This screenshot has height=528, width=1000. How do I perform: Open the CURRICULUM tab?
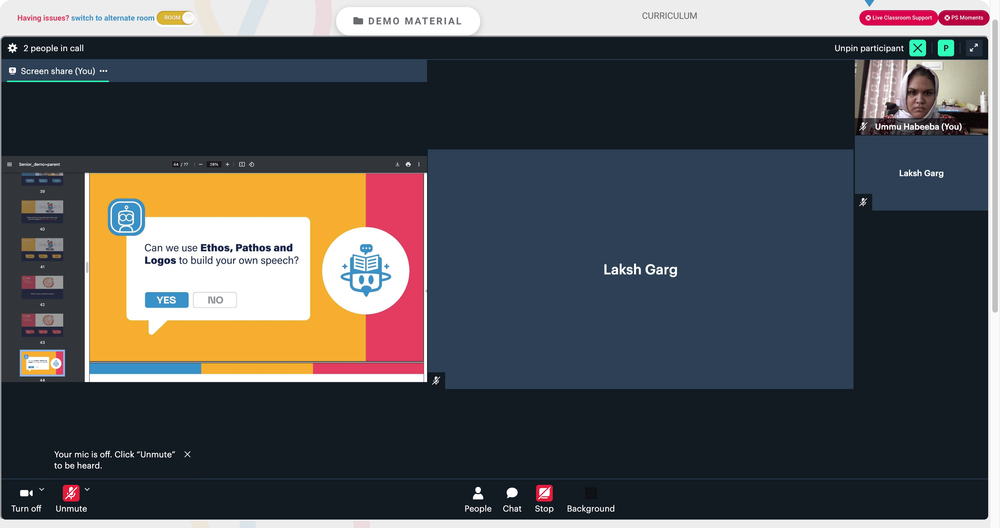(670, 16)
